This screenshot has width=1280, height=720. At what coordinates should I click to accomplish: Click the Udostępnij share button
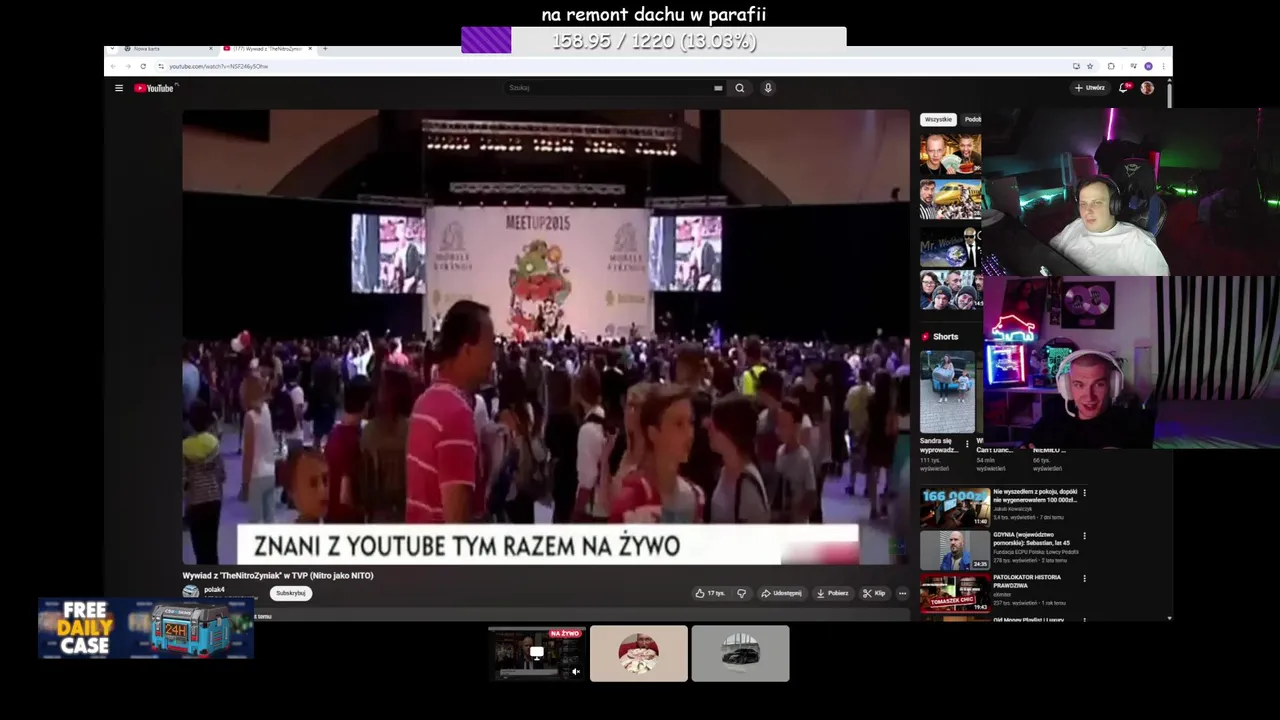click(x=782, y=593)
